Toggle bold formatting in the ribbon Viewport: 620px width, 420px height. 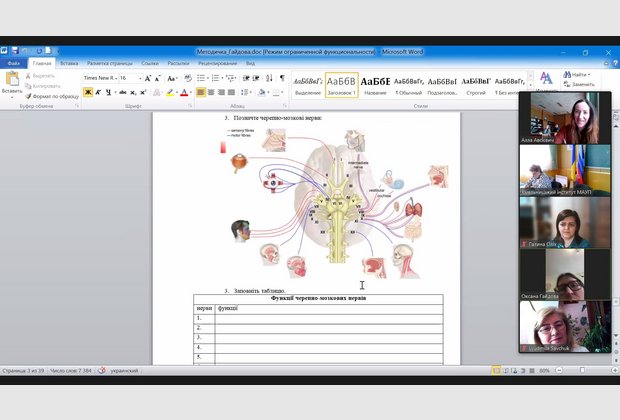[x=88, y=92]
